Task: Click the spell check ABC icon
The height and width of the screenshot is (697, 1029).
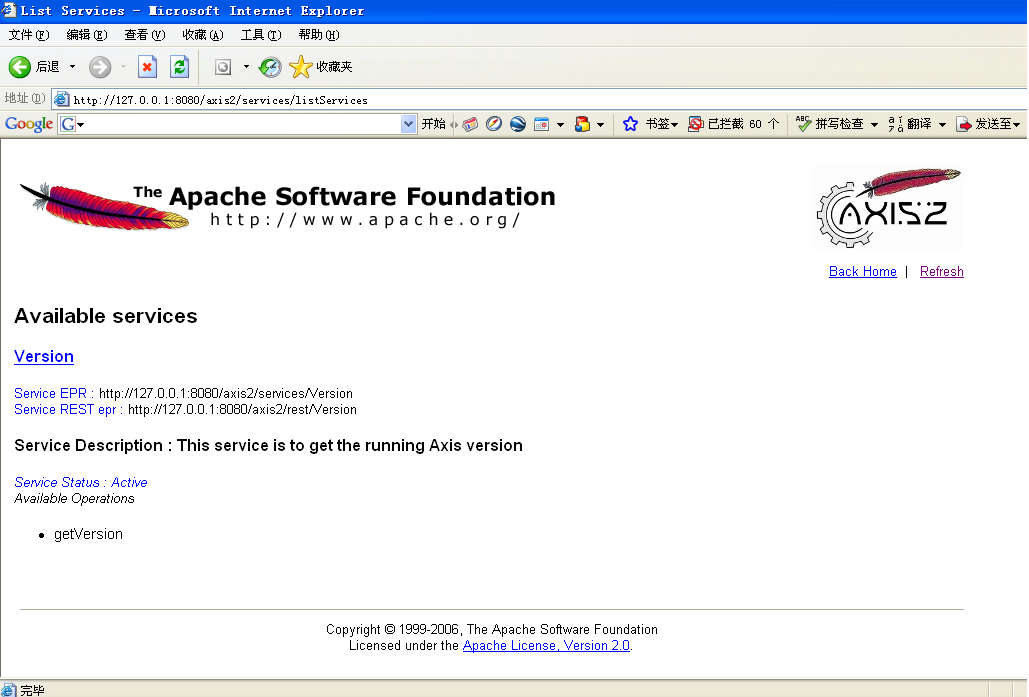Action: click(x=803, y=123)
